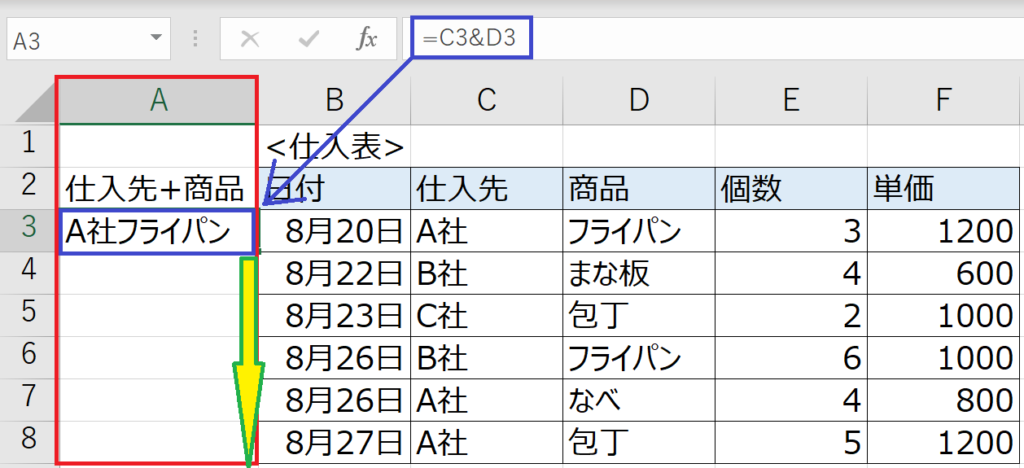Click the cancel X icon in formula bar
This screenshot has width=1024, height=468.
click(249, 40)
